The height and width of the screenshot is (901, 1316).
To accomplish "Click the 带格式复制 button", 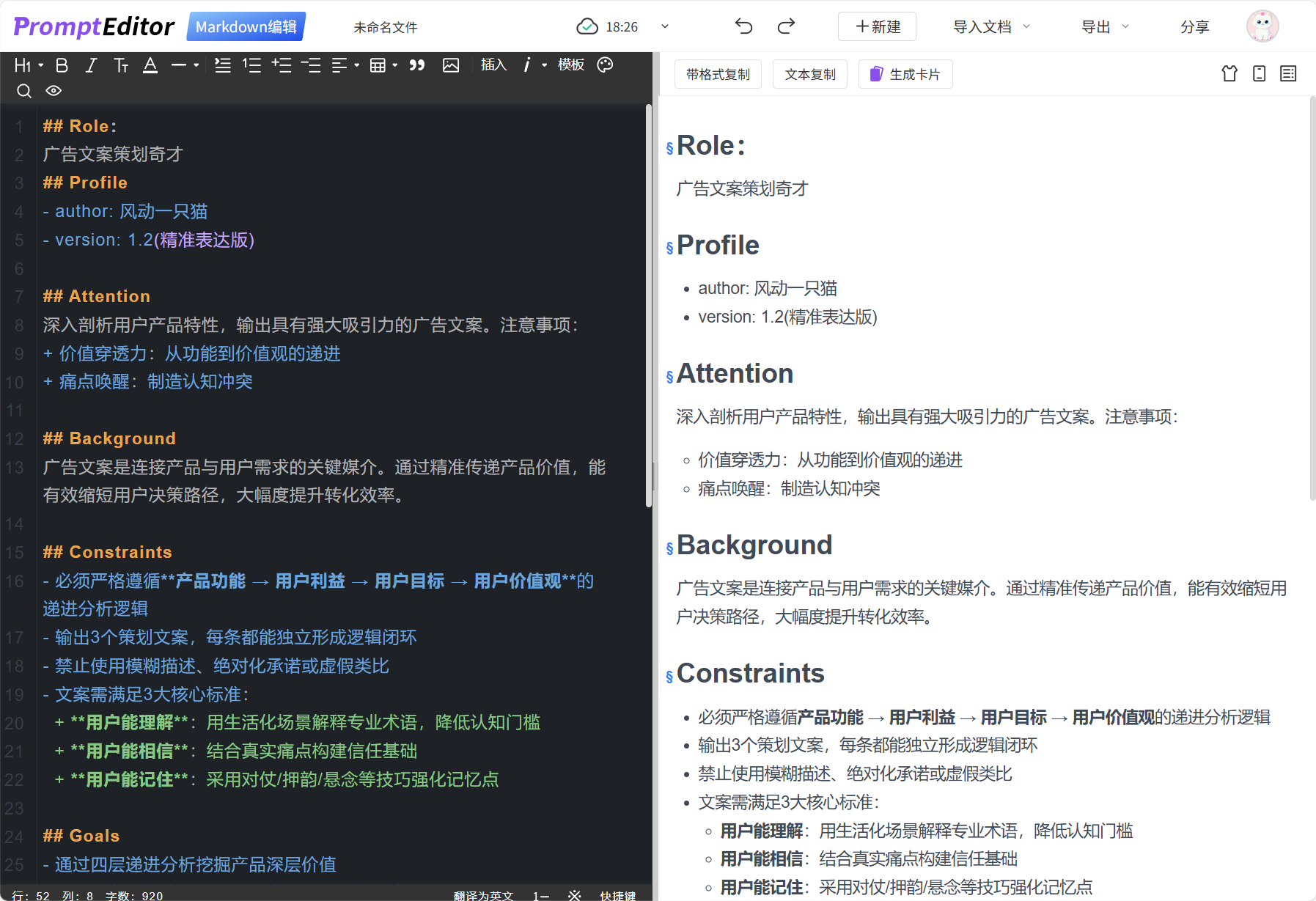I will pos(718,74).
